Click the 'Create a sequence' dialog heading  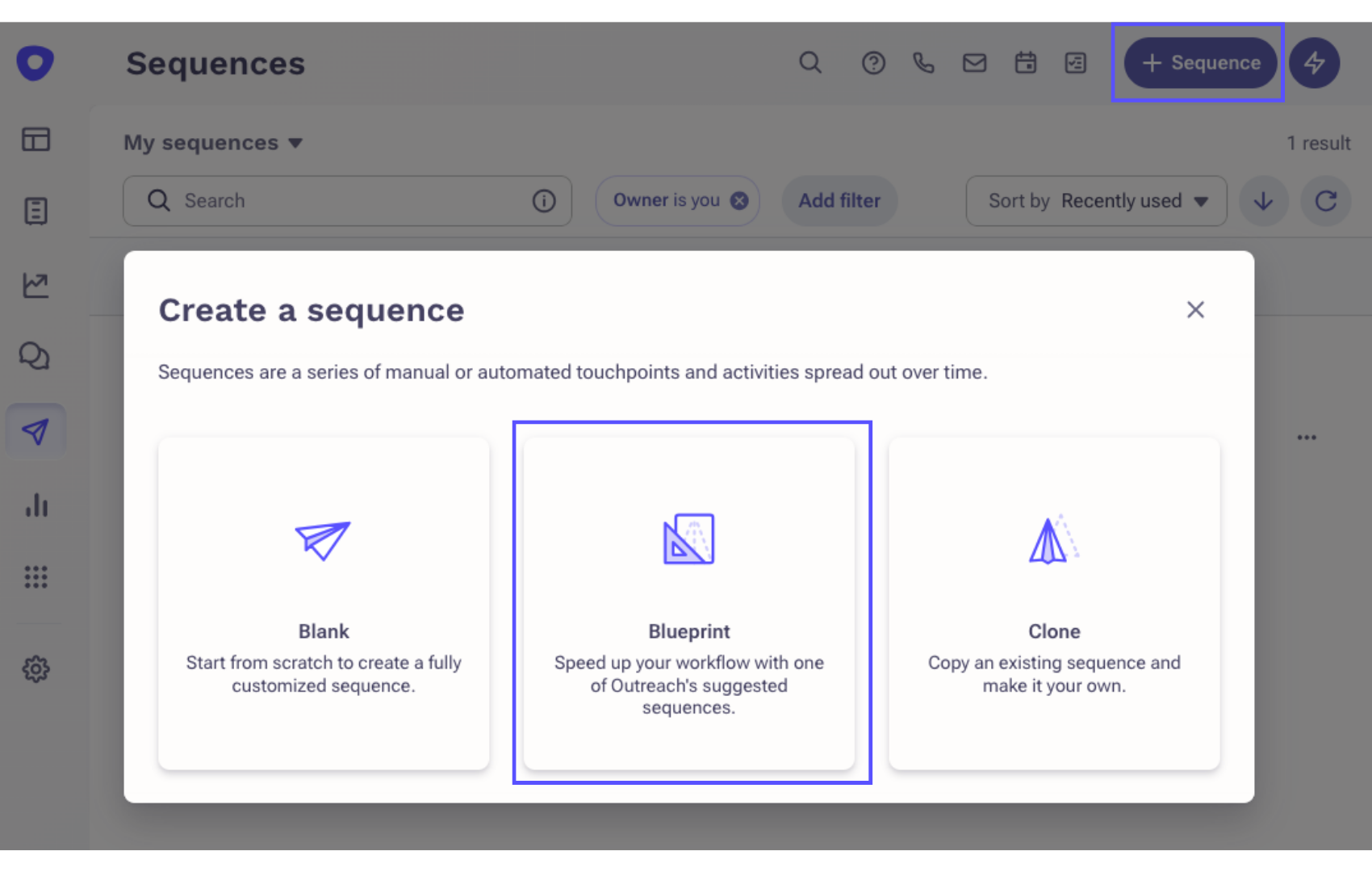tap(312, 310)
